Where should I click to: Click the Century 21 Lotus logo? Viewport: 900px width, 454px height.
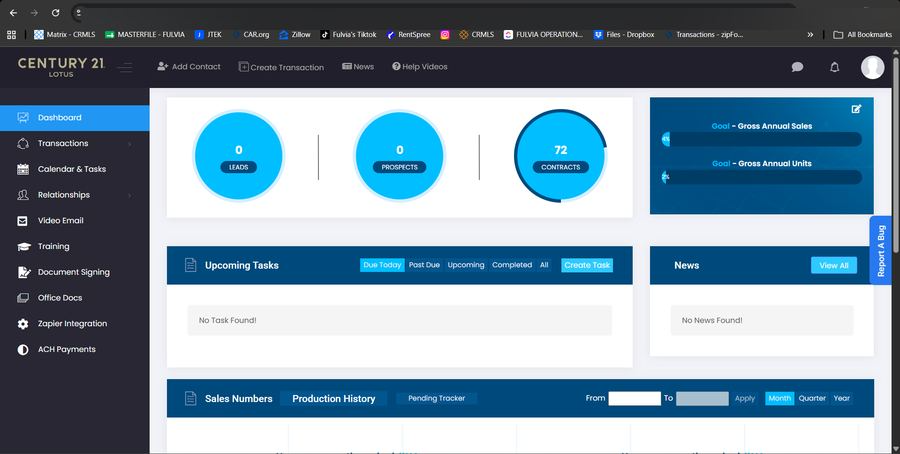(61, 67)
